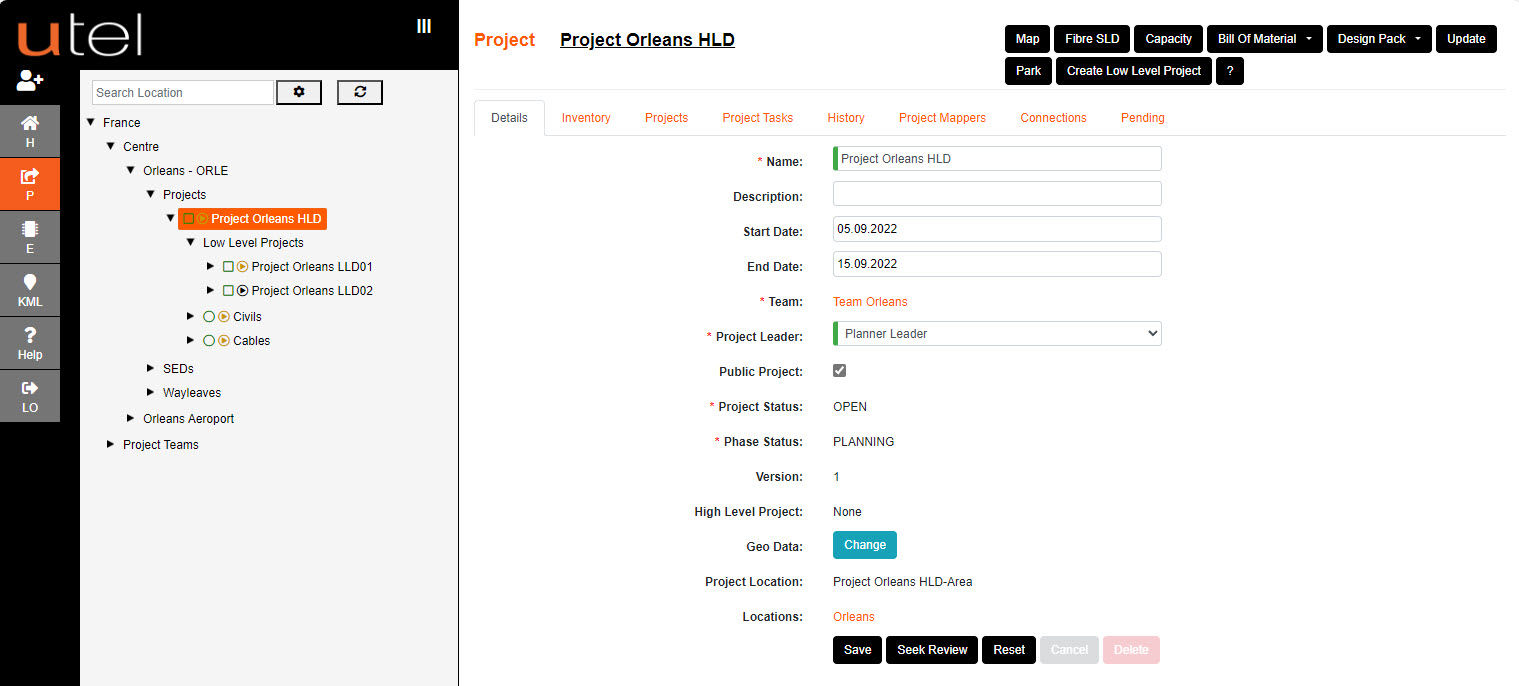Select the Home (H) sidebar icon
1519x686 pixels.
pyautogui.click(x=30, y=131)
